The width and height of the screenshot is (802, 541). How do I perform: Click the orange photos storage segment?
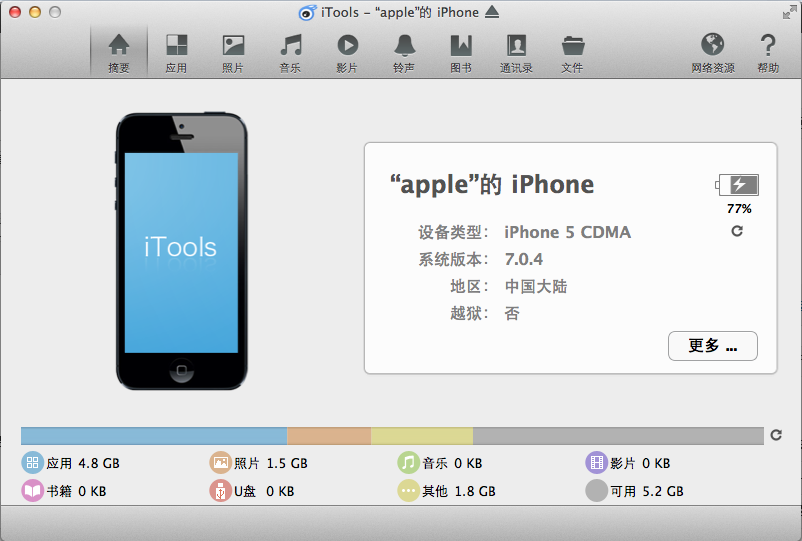329,436
